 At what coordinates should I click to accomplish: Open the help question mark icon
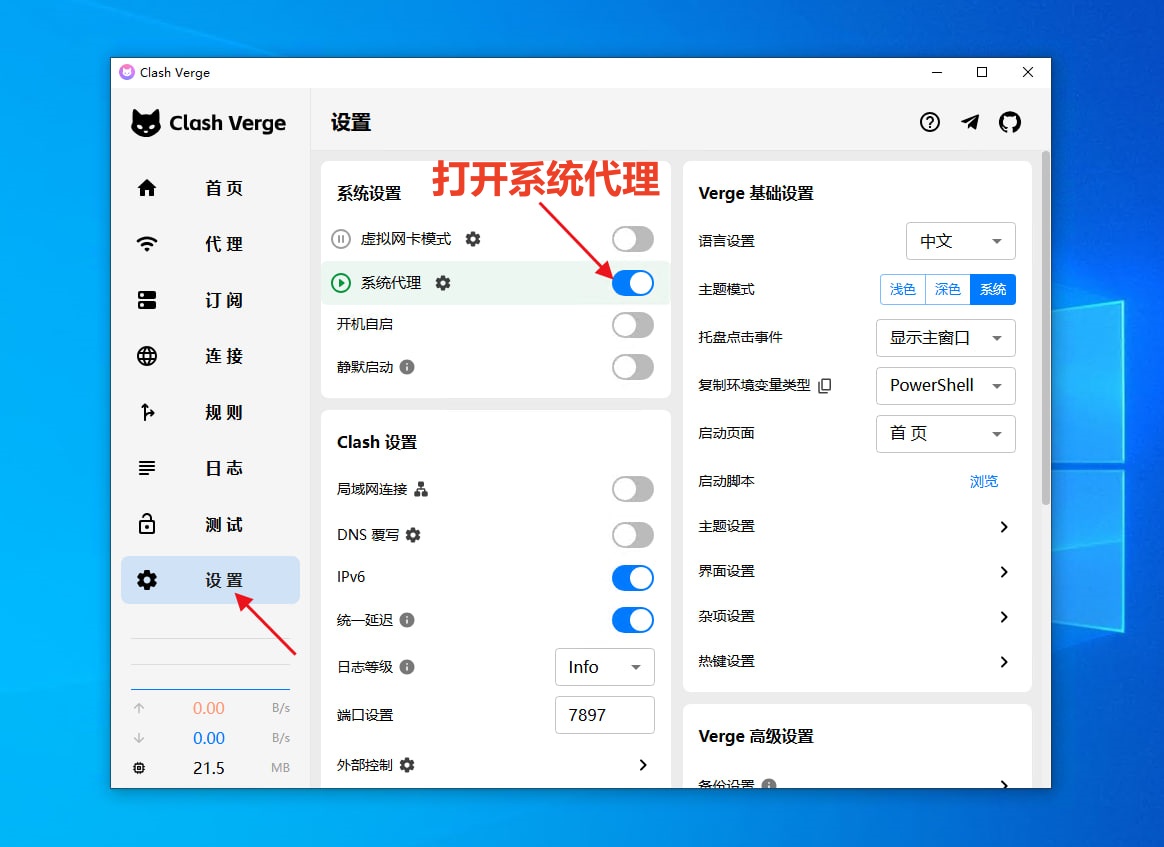click(929, 122)
